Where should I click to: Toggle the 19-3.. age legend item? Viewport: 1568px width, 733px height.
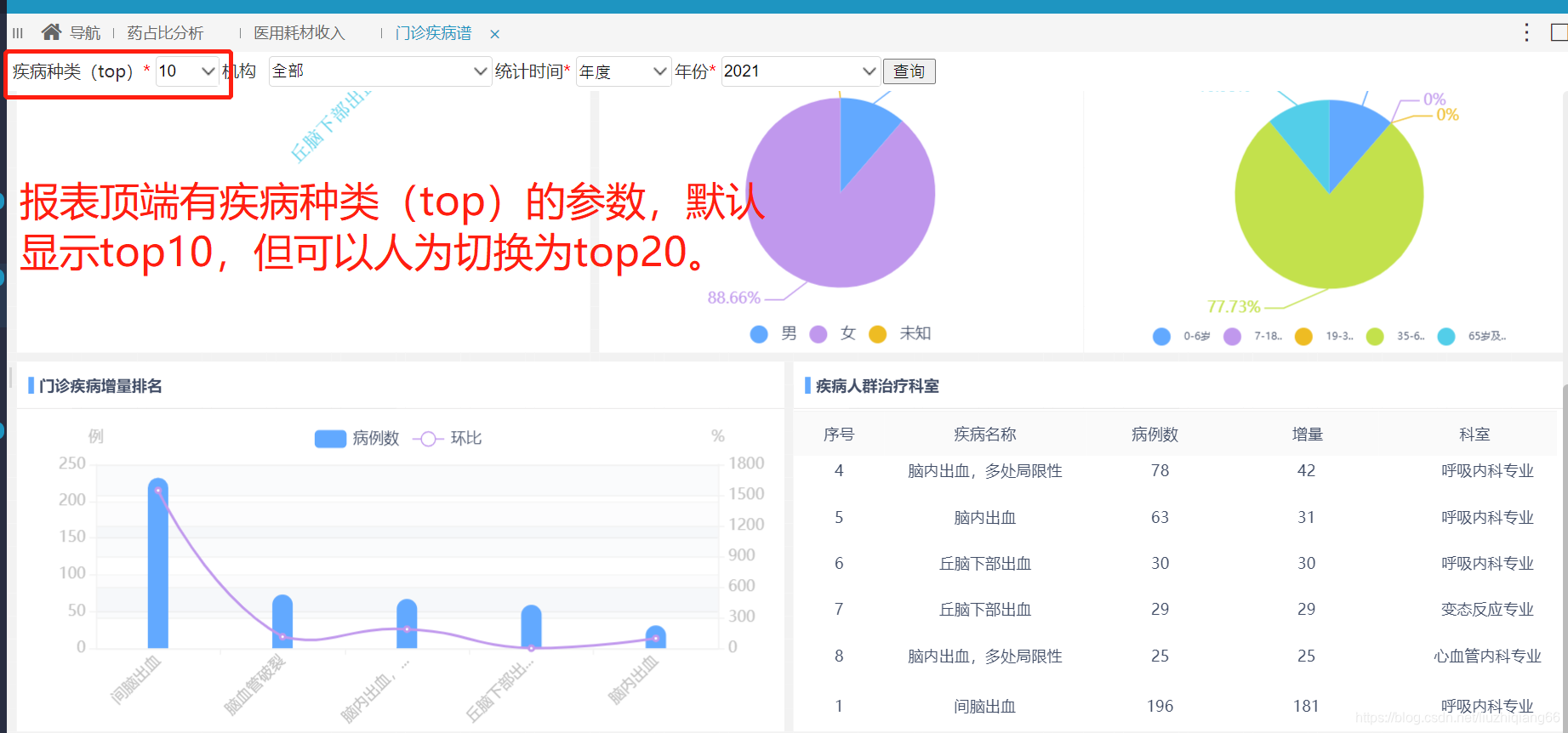pyautogui.click(x=1325, y=336)
